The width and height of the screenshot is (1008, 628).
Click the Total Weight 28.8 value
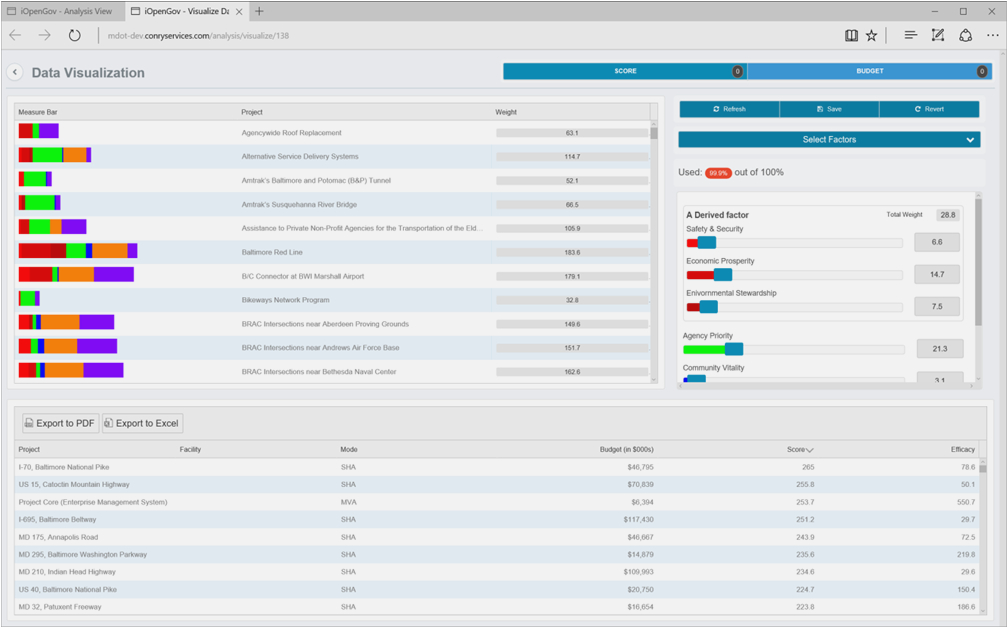[x=948, y=215]
